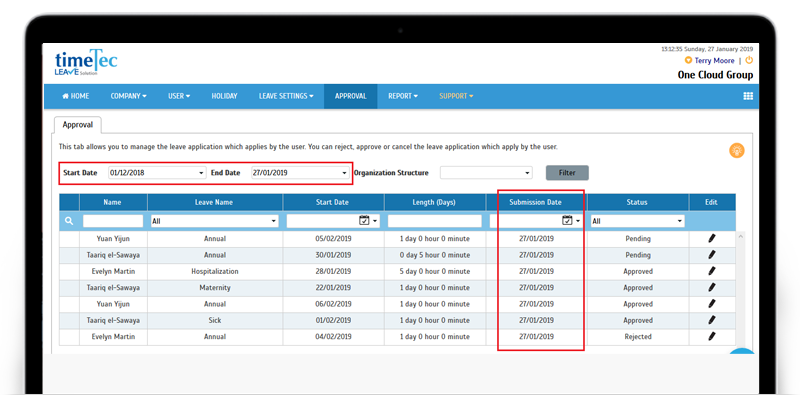800x395 pixels.
Task: Click 5 day 0 hour 0 minute cell
Action: tap(435, 271)
